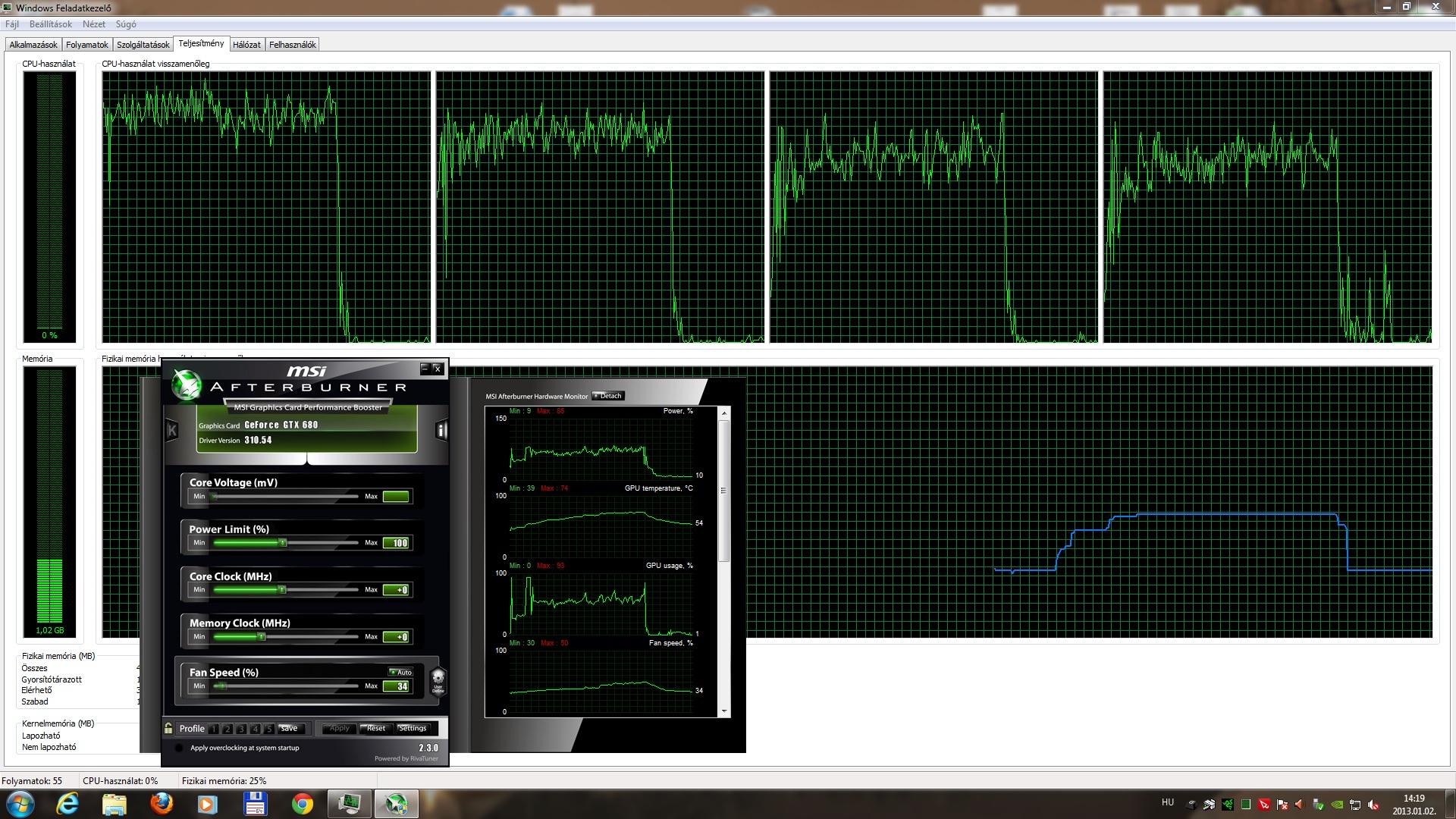Screen dimensions: 1456x819
Task: Click the Core Clock offset value field
Action: tap(396, 590)
